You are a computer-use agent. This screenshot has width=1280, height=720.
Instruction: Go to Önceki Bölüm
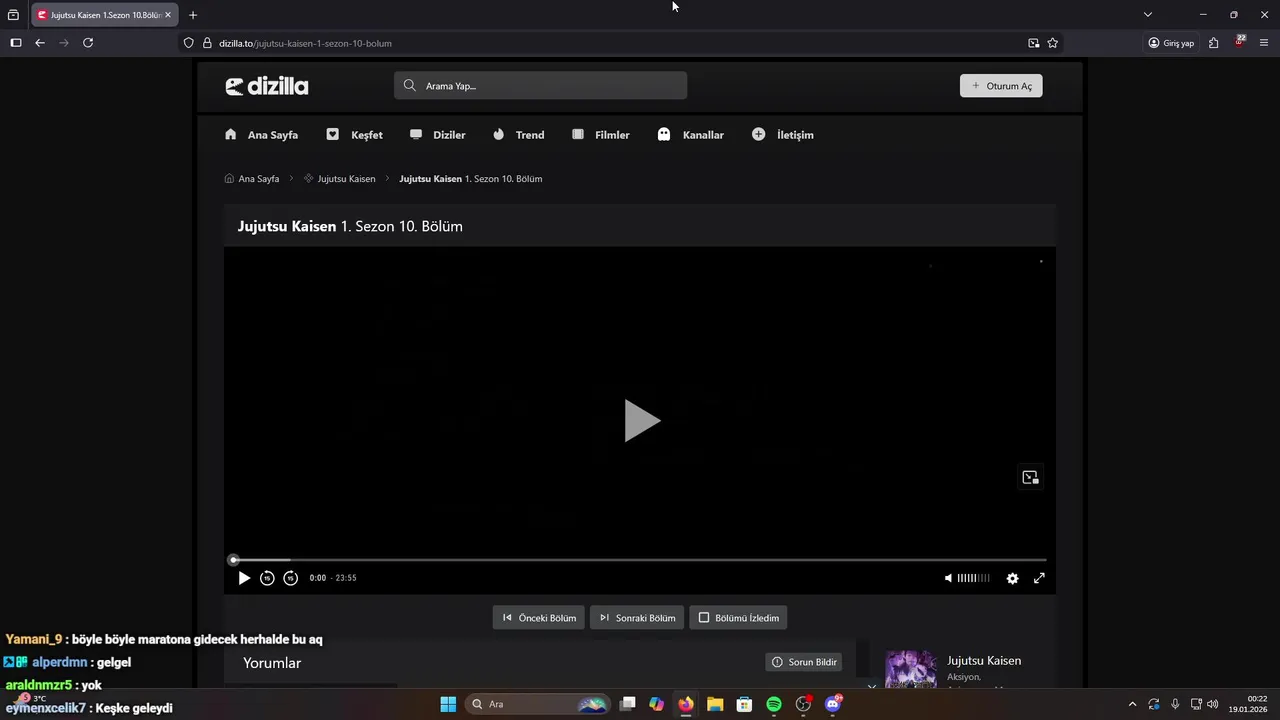pos(539,618)
